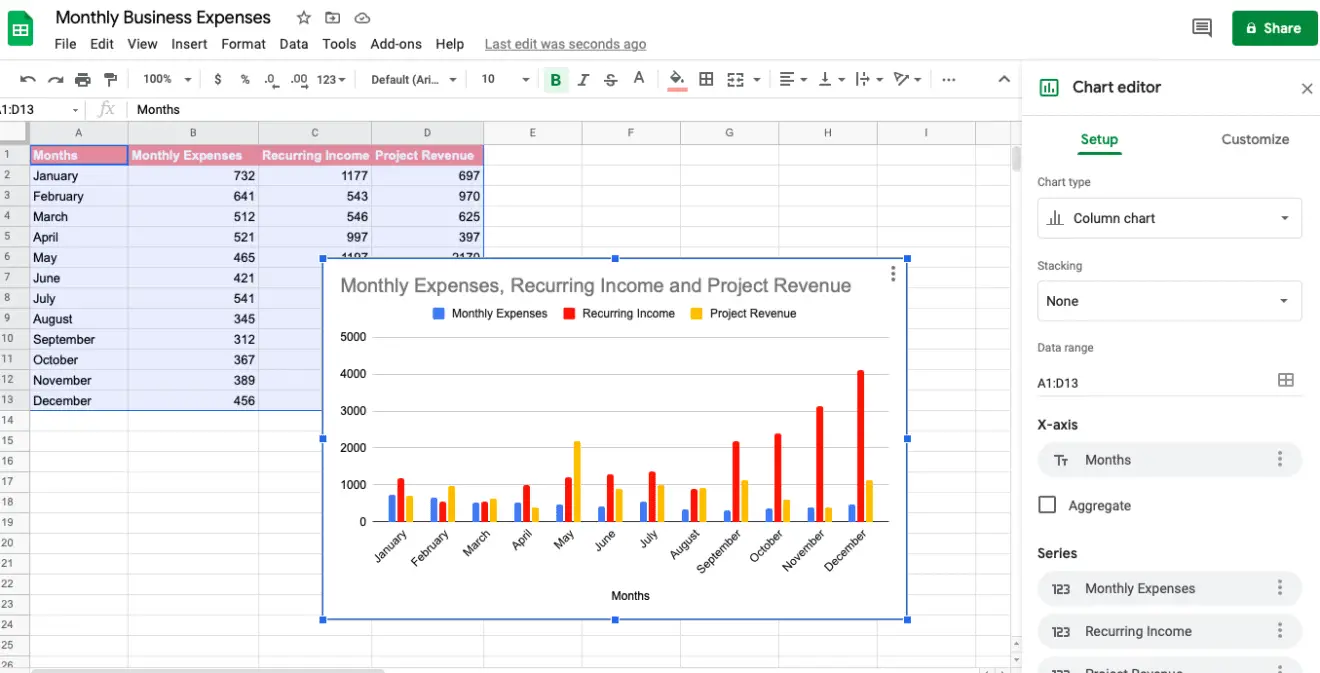Open the Chart type dropdown
Viewport: 1320px width, 673px height.
pos(1168,218)
